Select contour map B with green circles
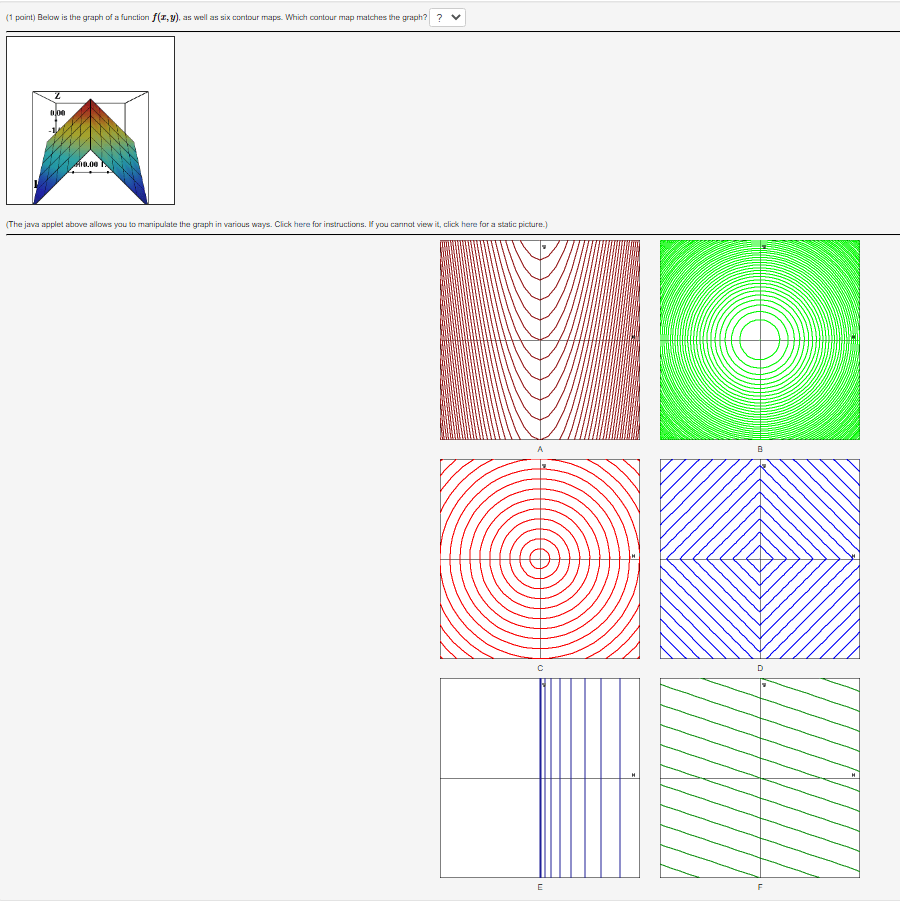Screen dimensions: 900x904 pos(760,340)
